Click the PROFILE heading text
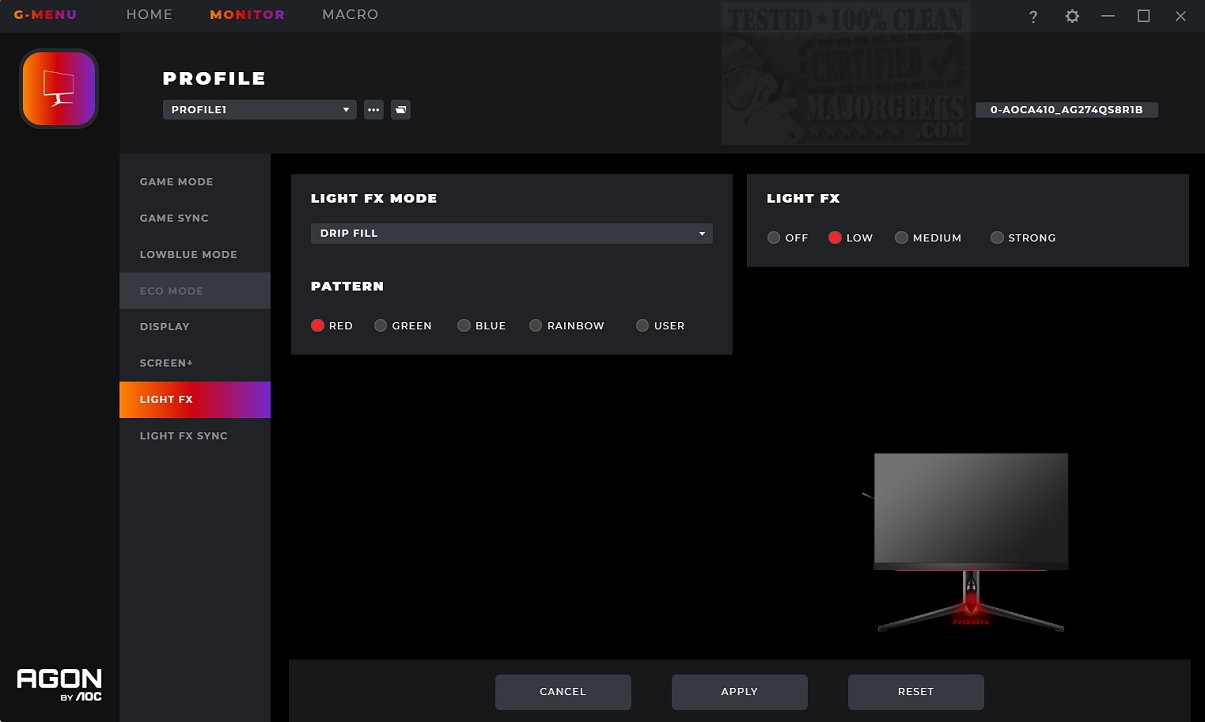Image resolution: width=1205 pixels, height=722 pixels. (214, 79)
